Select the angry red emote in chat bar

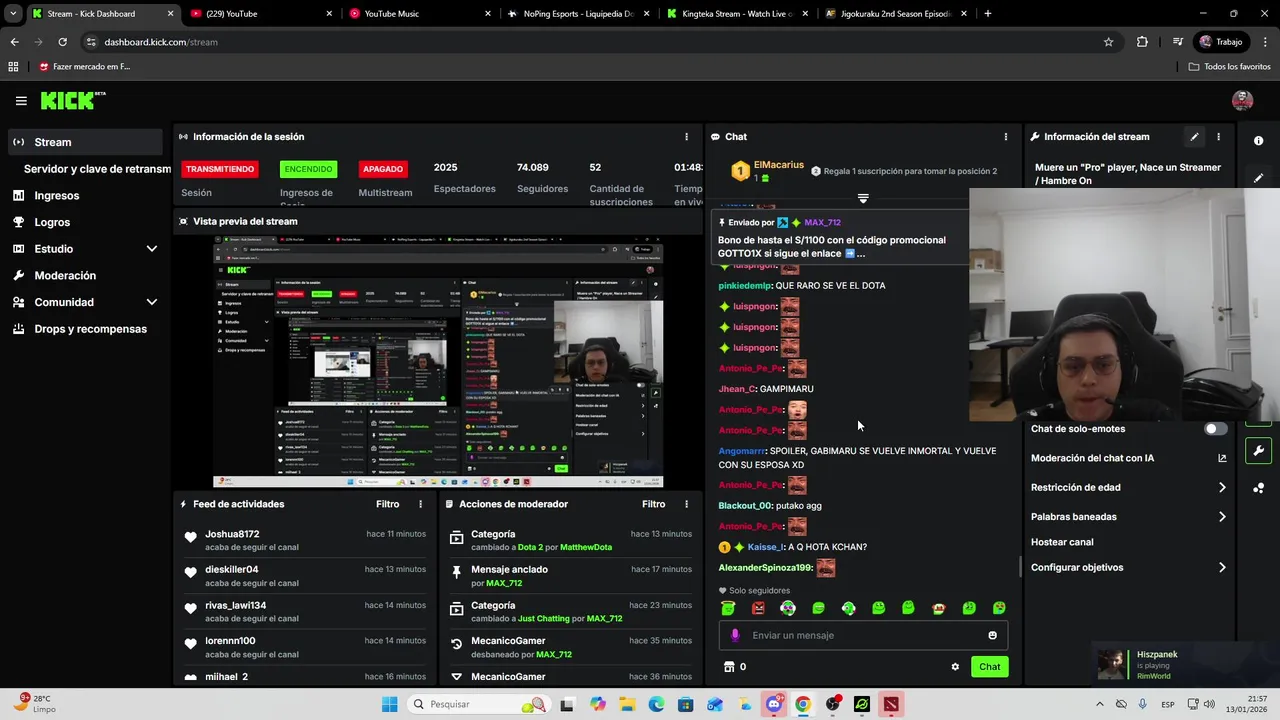pos(758,608)
